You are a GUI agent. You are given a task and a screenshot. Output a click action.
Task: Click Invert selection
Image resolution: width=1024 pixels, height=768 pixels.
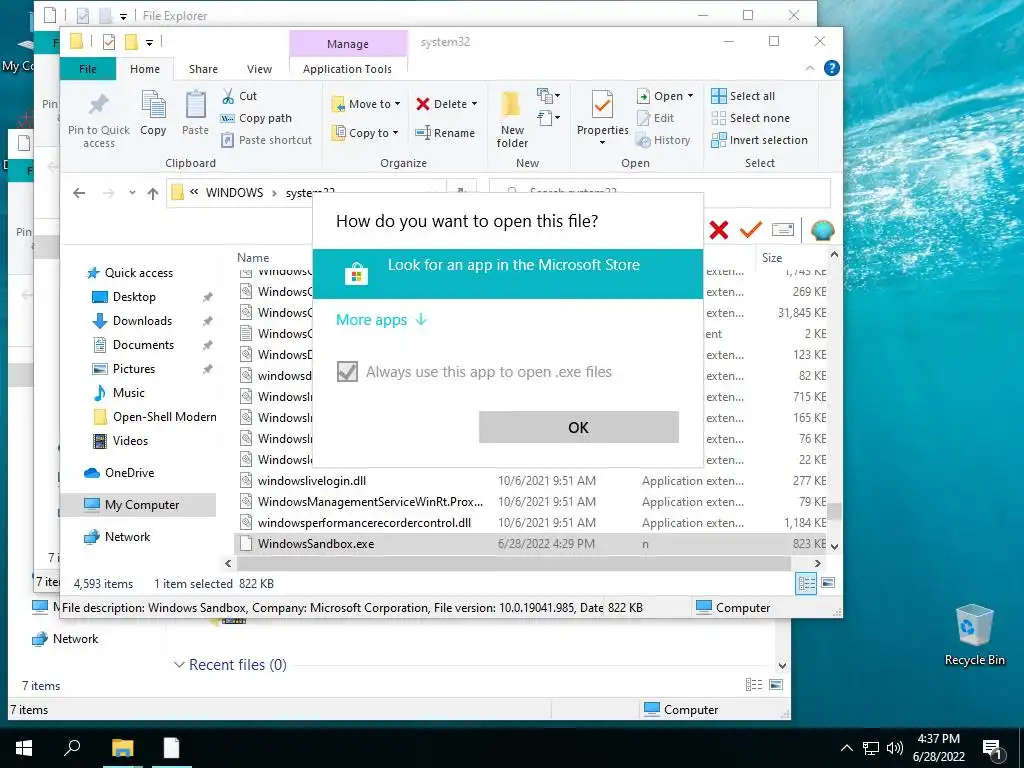coord(760,140)
